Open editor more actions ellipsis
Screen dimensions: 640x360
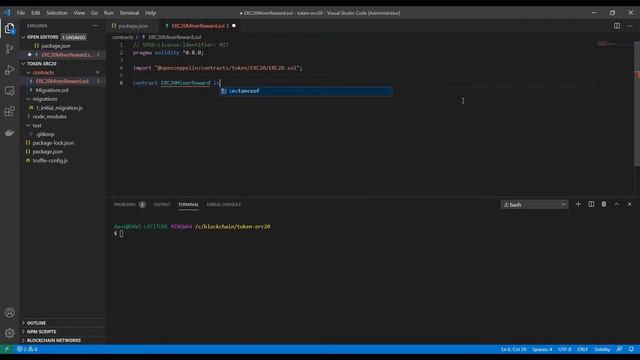(629, 26)
